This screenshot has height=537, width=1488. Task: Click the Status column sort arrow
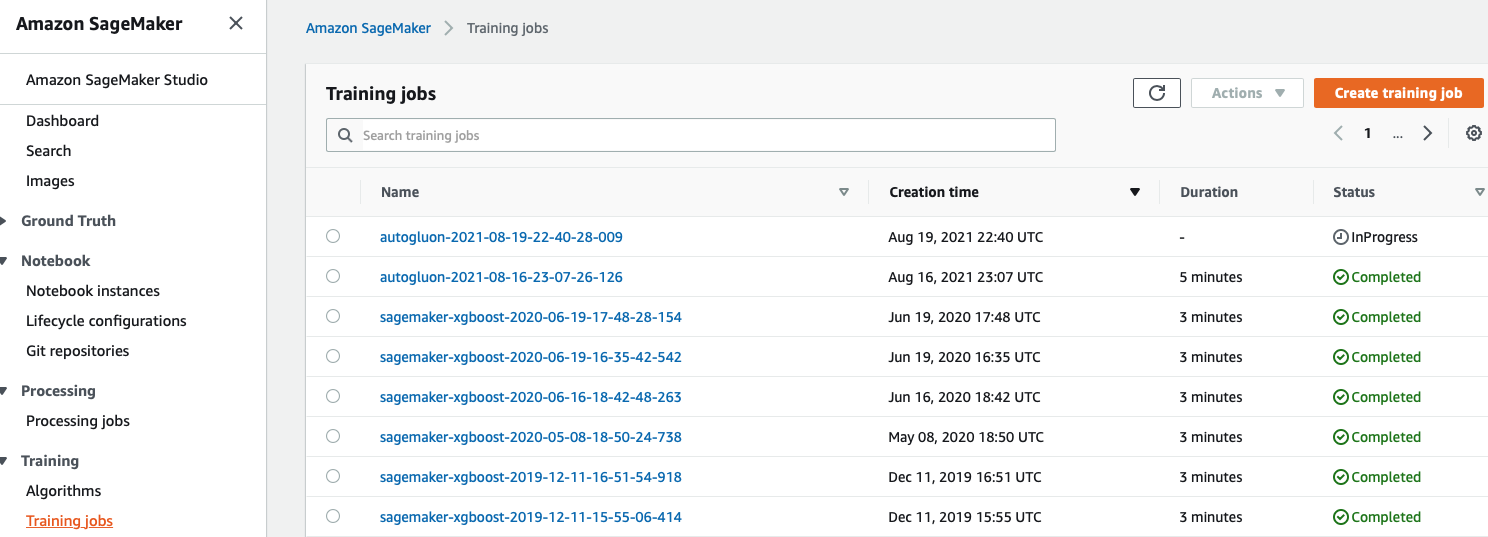[1479, 192]
